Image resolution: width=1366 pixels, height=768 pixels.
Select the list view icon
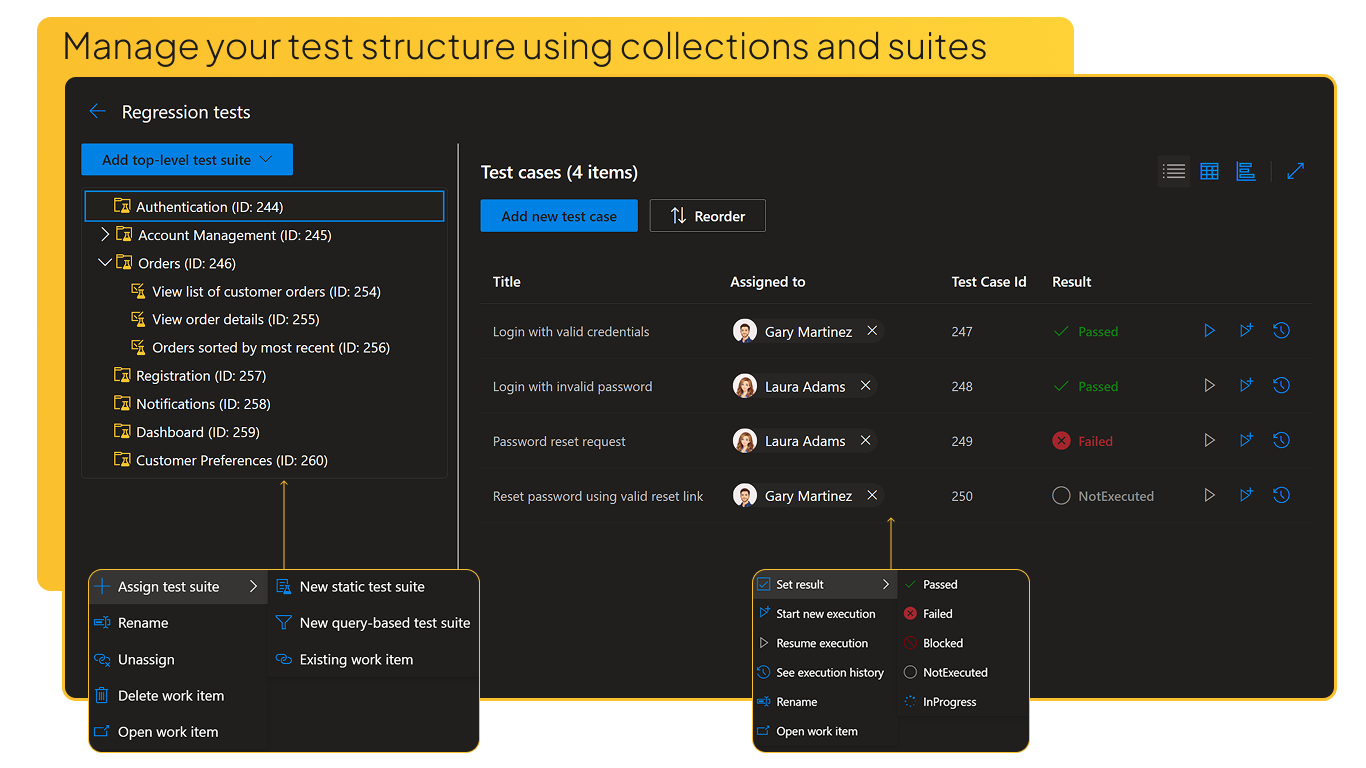pyautogui.click(x=1173, y=171)
